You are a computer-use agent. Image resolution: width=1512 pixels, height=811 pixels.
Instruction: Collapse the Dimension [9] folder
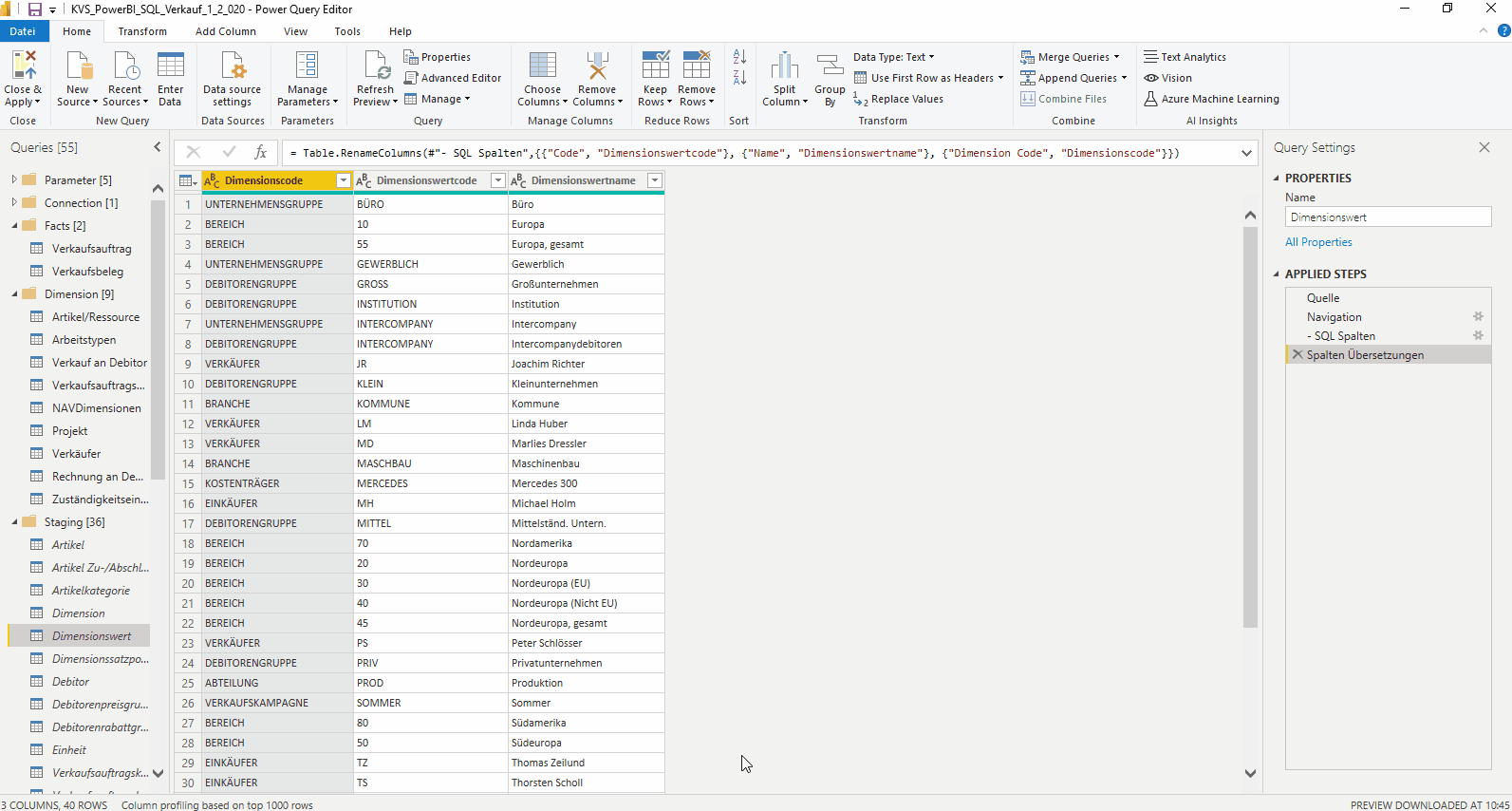14,293
